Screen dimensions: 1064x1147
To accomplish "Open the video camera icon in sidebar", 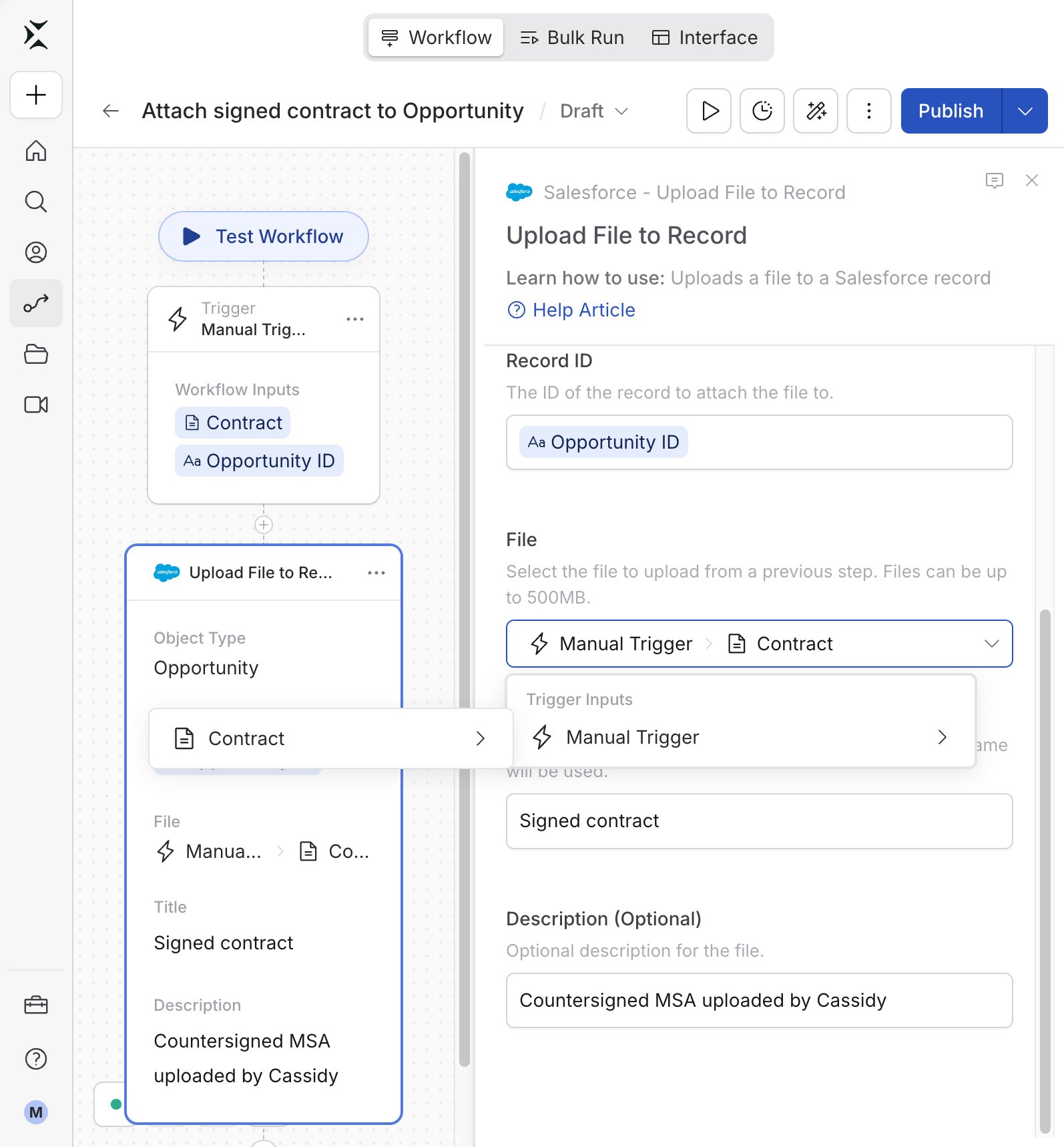I will pos(36,405).
